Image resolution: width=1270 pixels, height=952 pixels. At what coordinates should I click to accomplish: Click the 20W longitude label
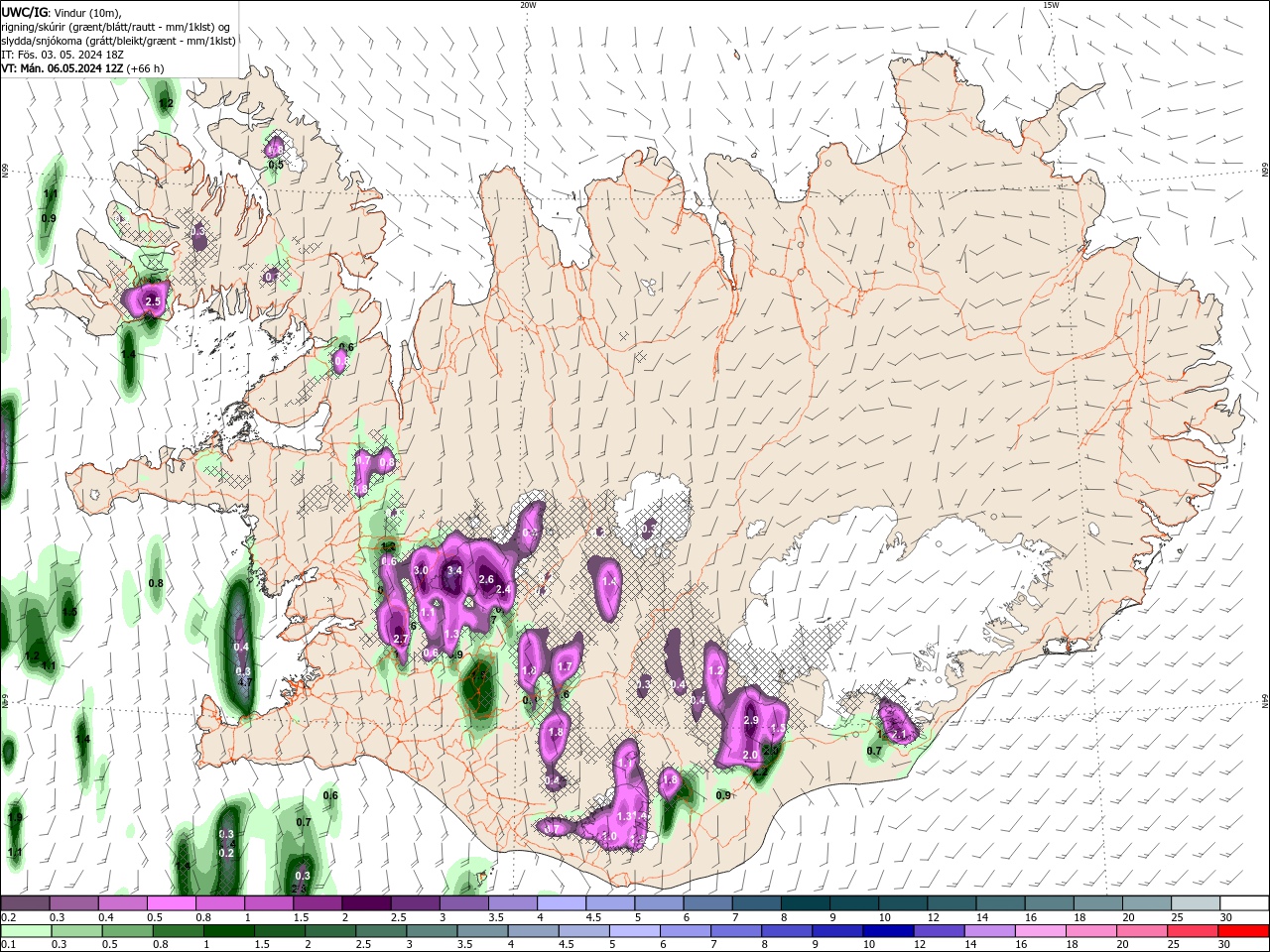[x=527, y=5]
